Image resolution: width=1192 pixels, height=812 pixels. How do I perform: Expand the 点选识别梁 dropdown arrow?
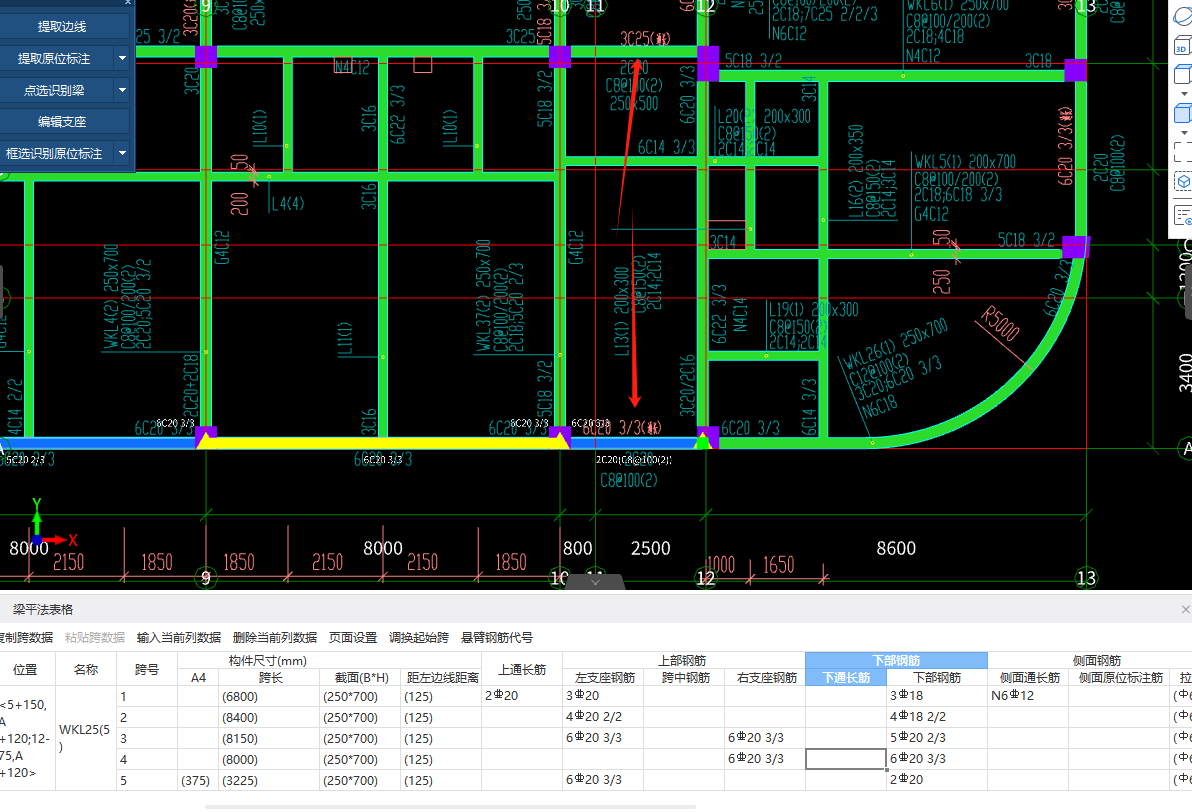(x=122, y=90)
